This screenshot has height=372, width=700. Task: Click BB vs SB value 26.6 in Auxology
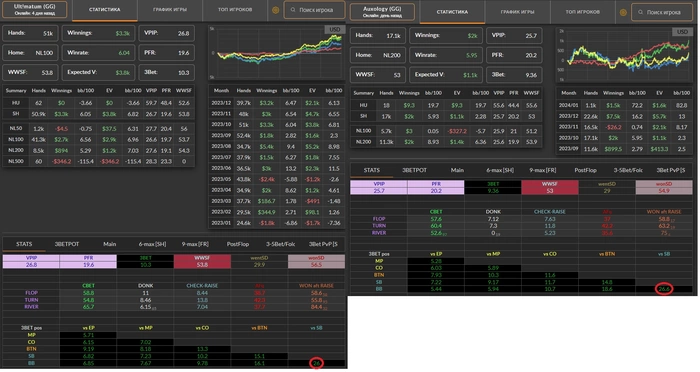tap(664, 289)
